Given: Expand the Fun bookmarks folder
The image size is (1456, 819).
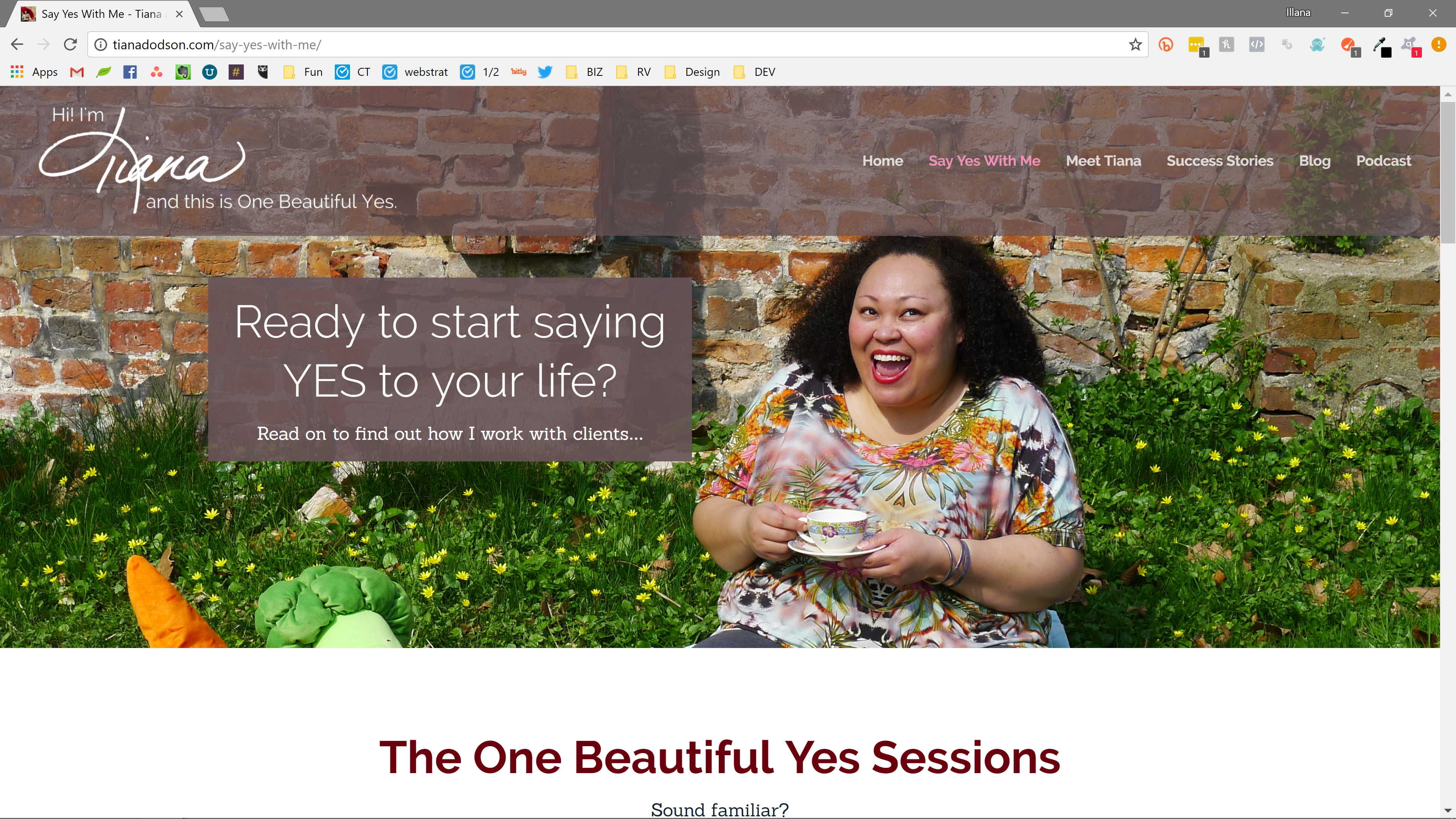Looking at the screenshot, I should tap(303, 72).
